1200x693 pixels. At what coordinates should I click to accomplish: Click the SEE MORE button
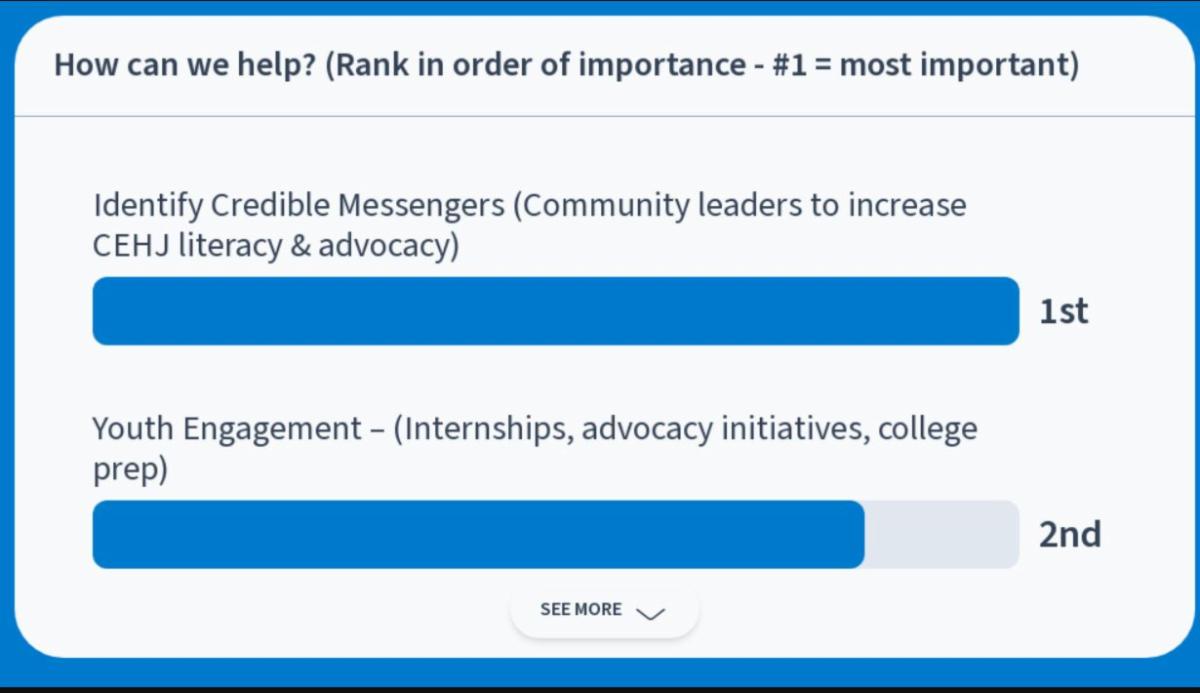click(604, 610)
